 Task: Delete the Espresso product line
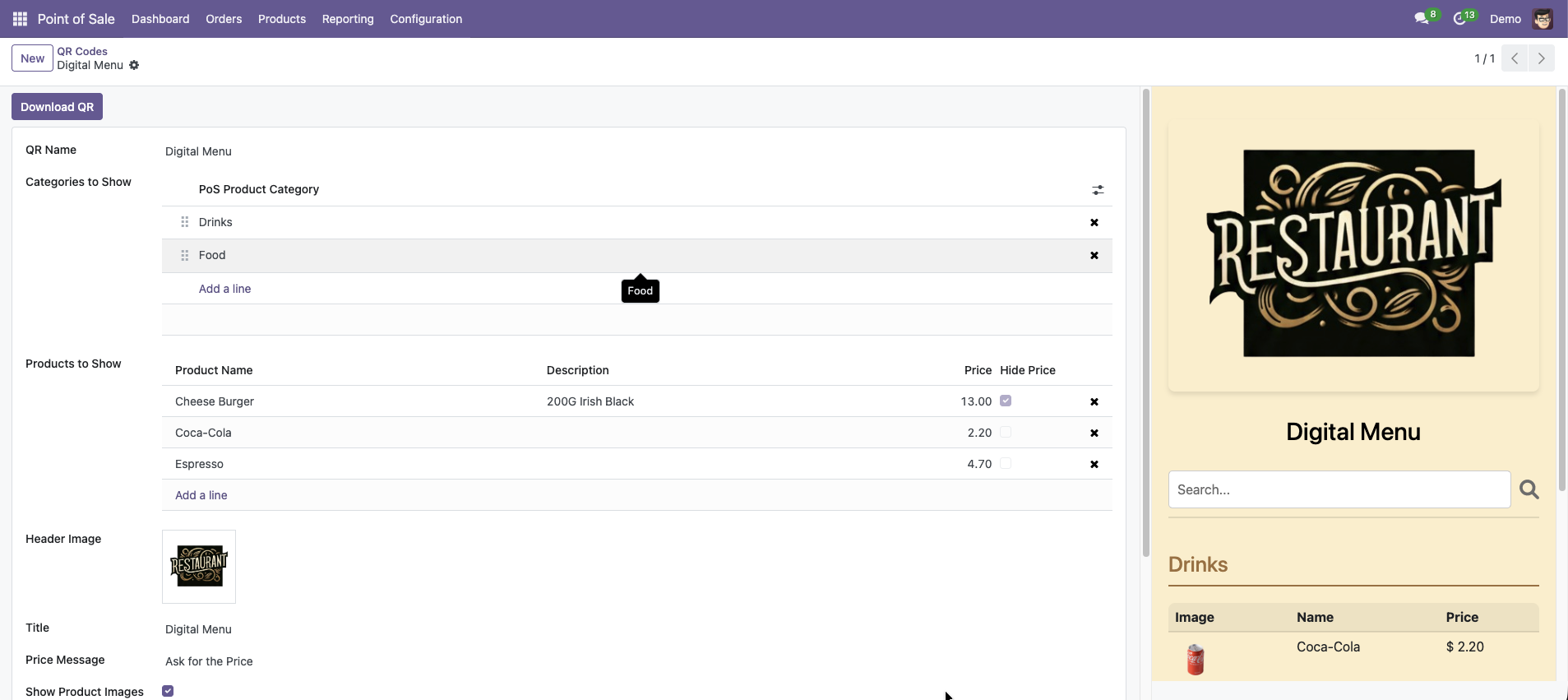tap(1094, 465)
